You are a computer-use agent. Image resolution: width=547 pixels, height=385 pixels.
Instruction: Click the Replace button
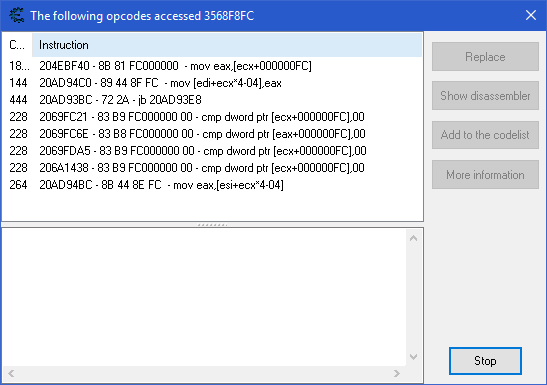click(485, 57)
